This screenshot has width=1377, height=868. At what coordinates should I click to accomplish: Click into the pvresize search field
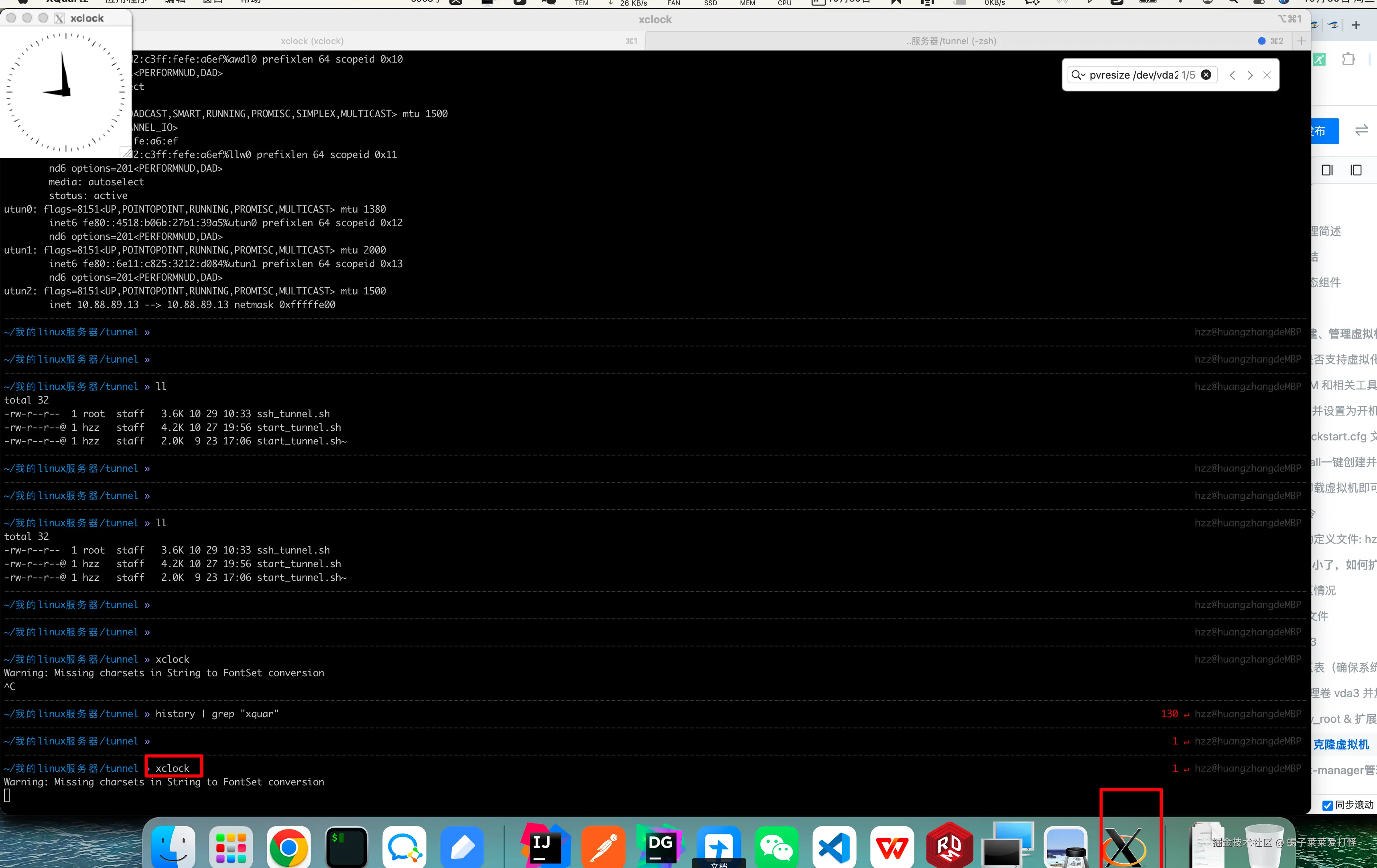[1132, 75]
